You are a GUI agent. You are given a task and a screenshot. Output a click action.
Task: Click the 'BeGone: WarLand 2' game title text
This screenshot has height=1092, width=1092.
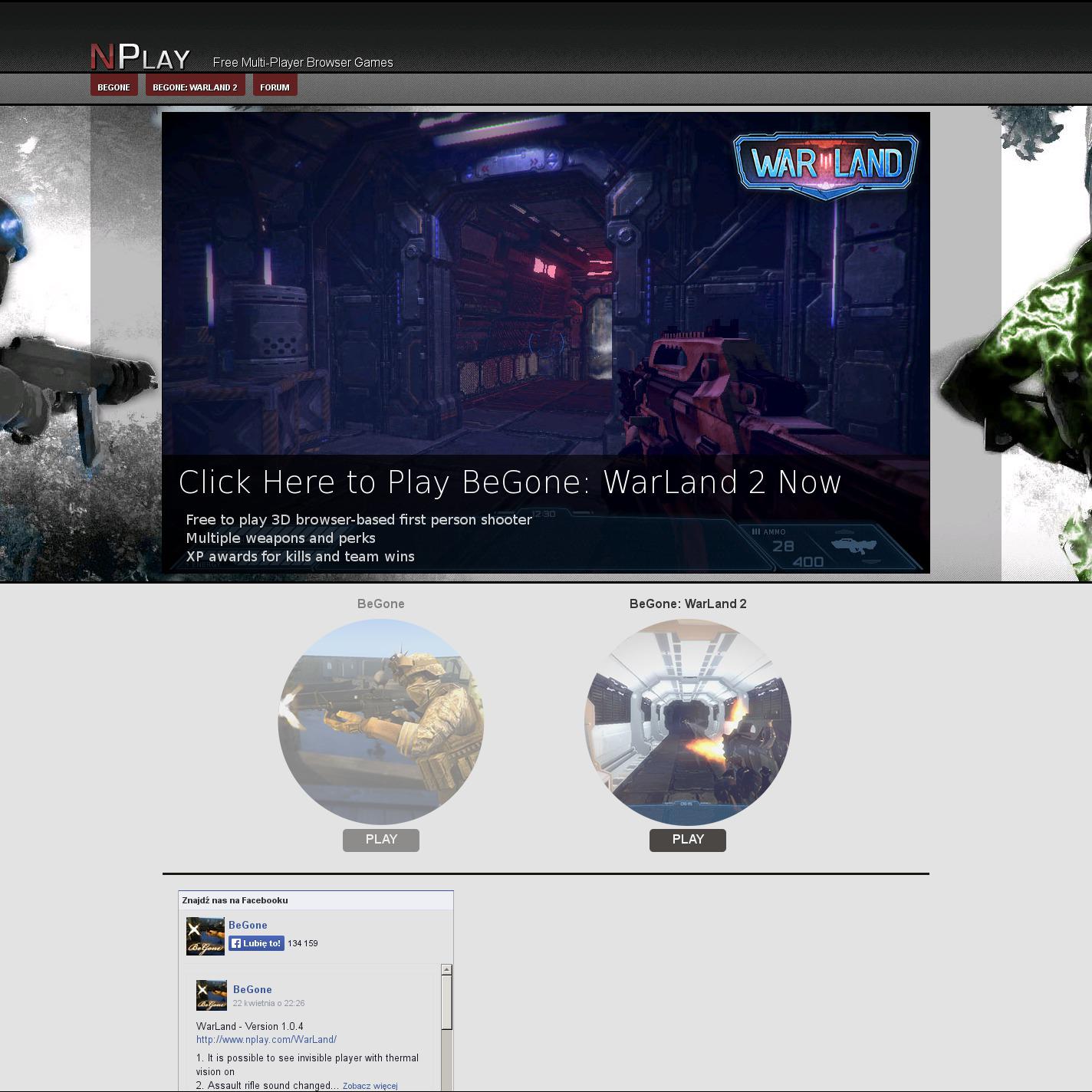point(688,604)
